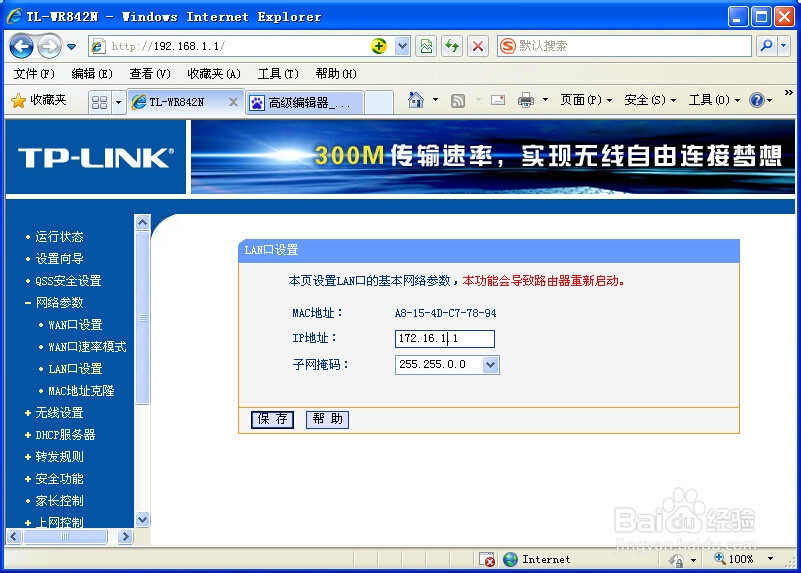Open WAN口速率模式 in the sidebar
Screen dimensions: 801x573
tap(87, 347)
